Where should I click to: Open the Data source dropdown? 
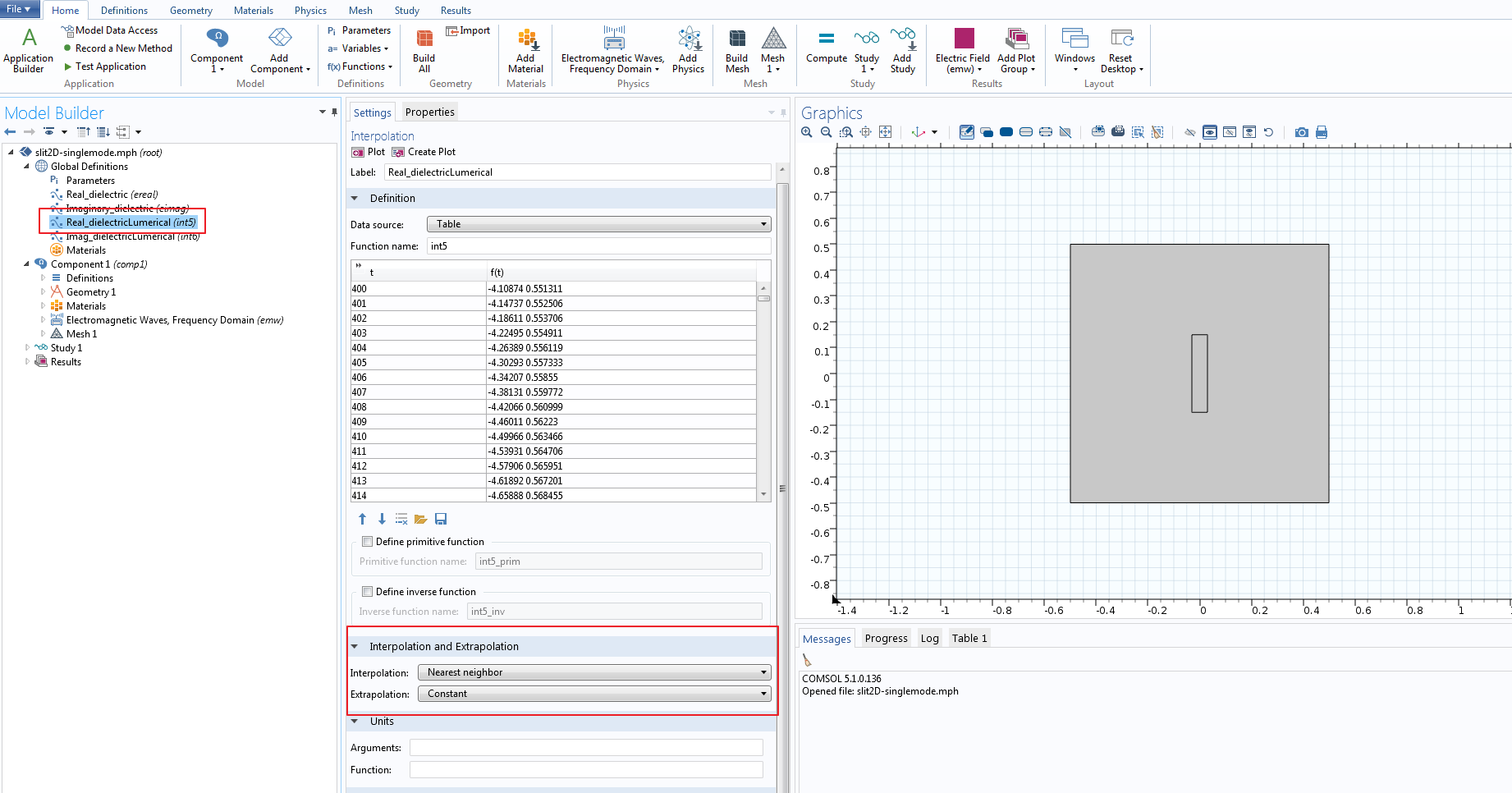coord(598,224)
